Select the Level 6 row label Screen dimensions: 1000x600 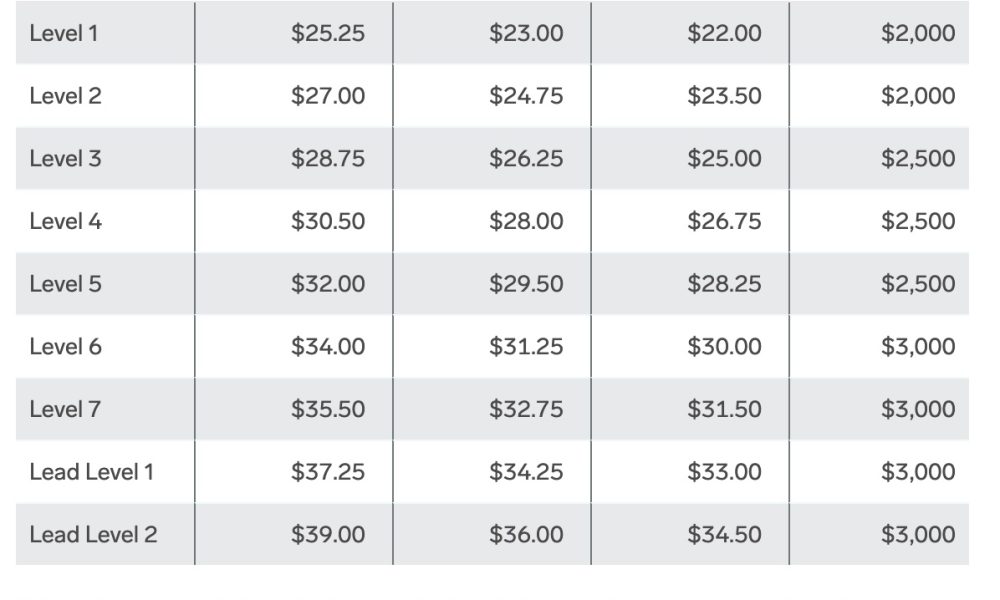65,346
